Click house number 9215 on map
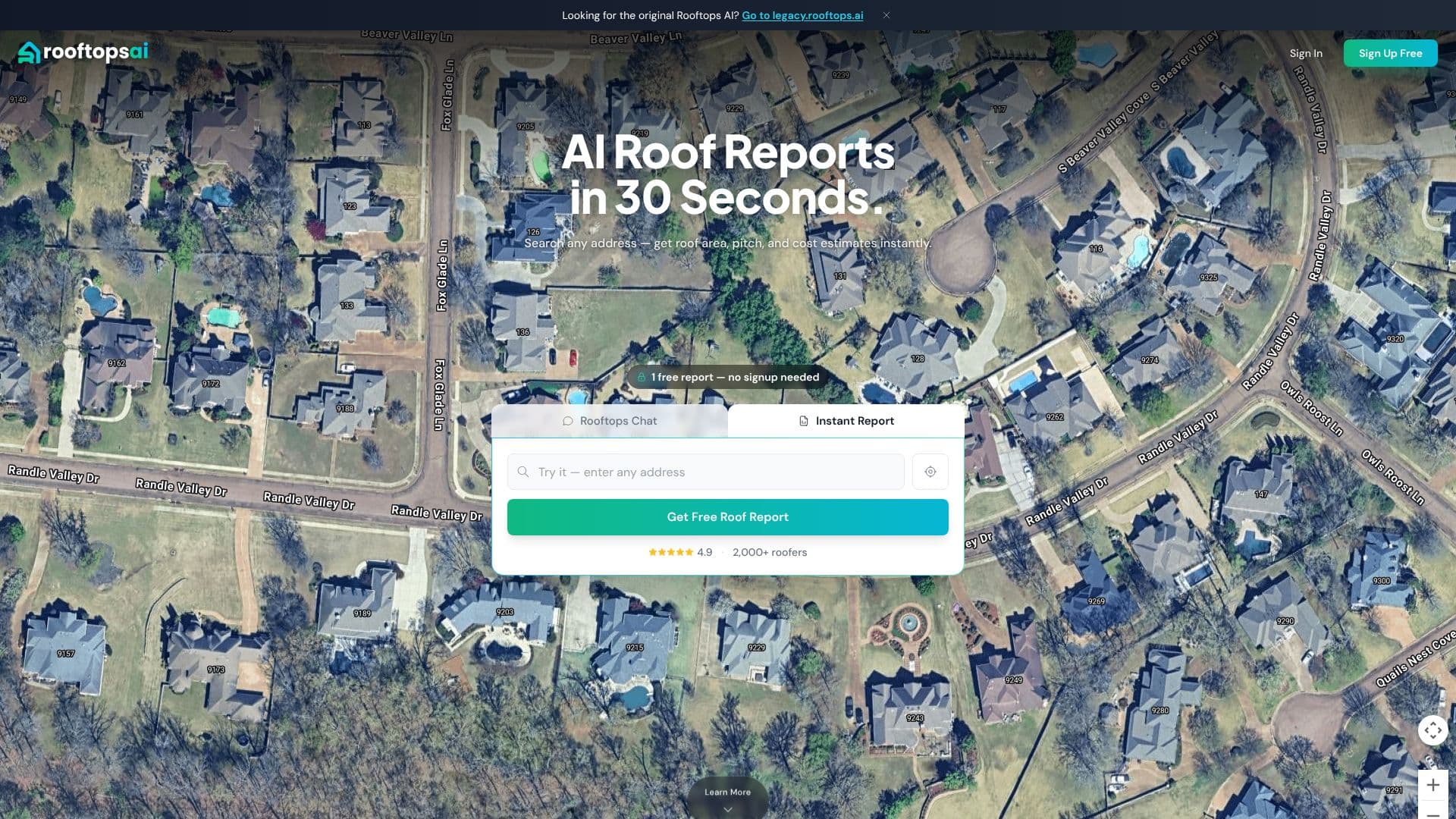1456x819 pixels. coord(635,648)
